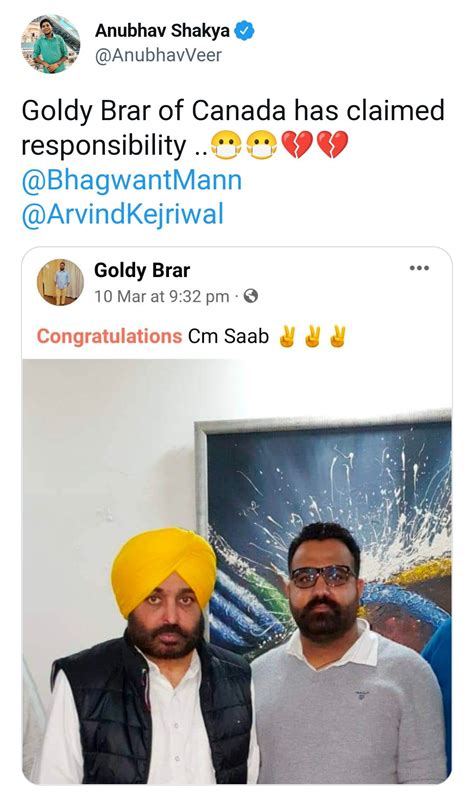Open the Anubhav Shakya display name

point(162,31)
